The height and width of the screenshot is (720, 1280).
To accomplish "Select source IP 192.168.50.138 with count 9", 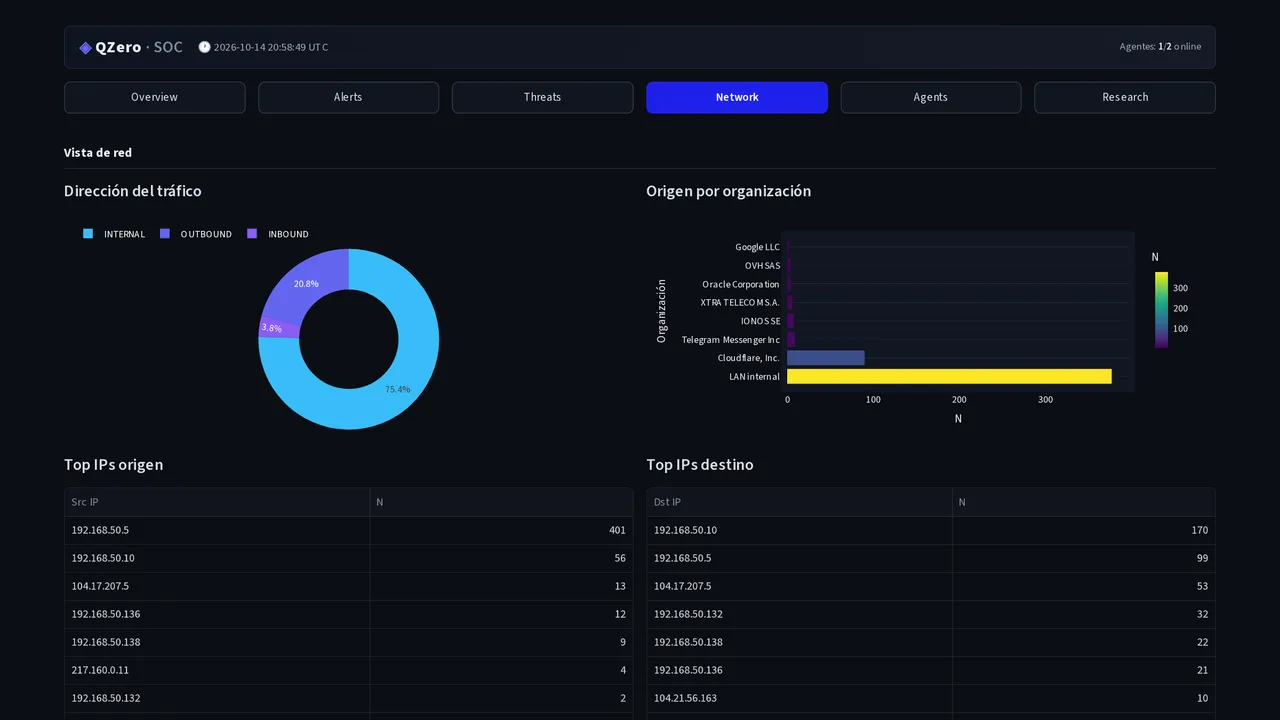I will point(348,642).
